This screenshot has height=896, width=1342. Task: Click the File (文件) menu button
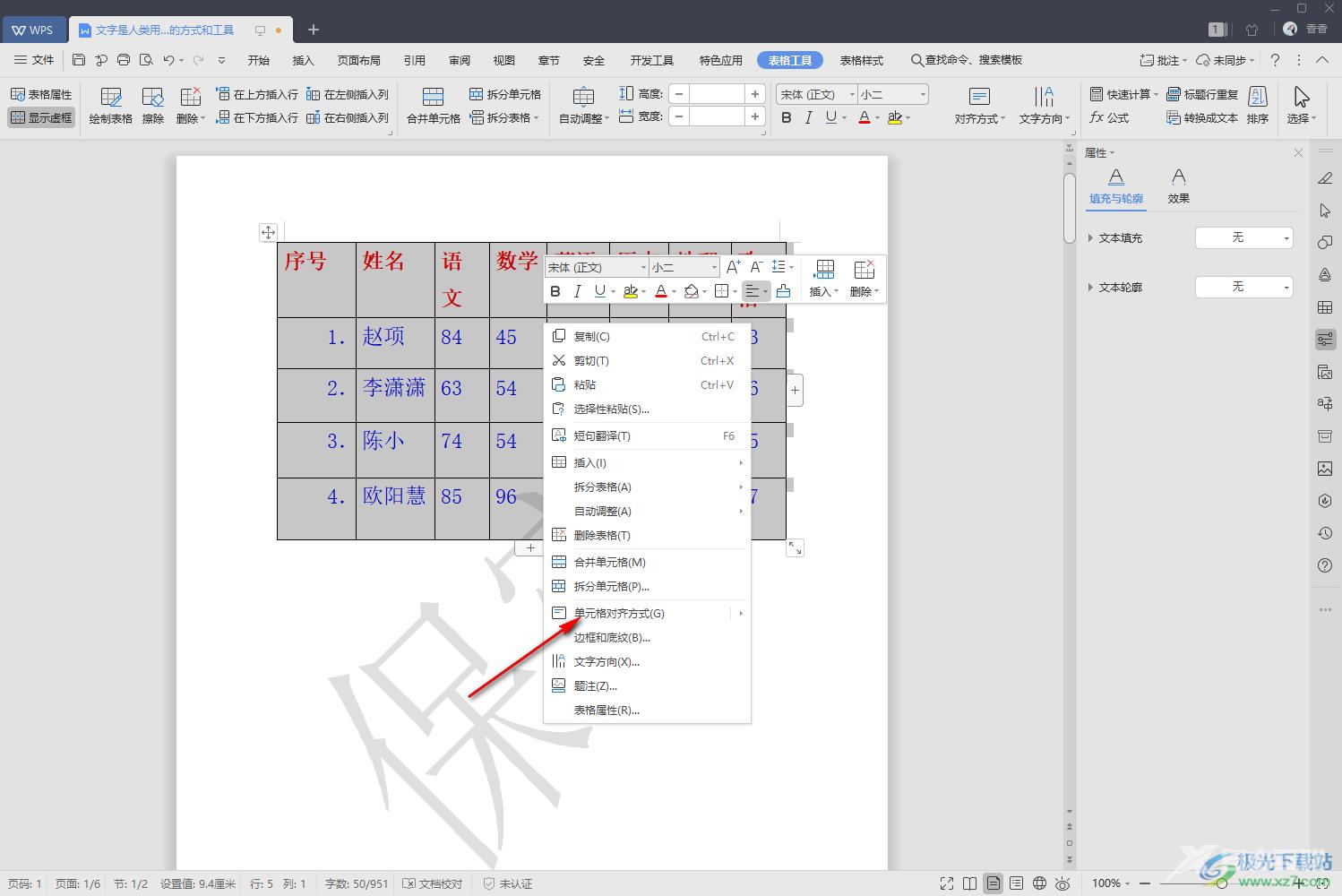click(x=34, y=60)
